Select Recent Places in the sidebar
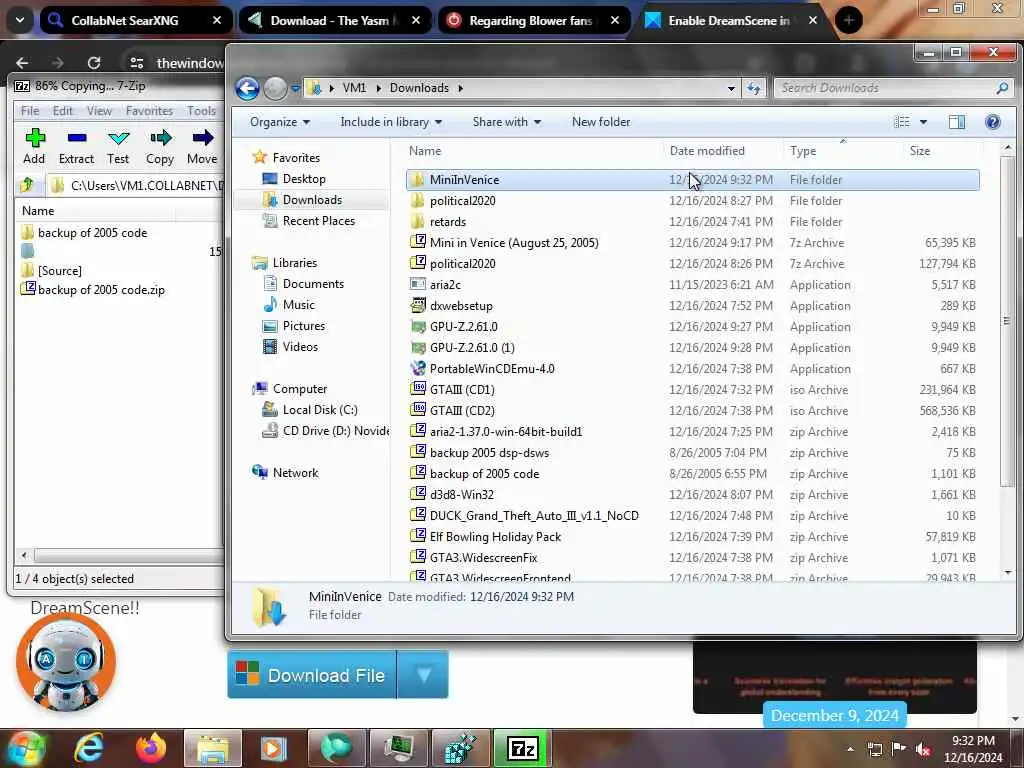Screen dimensions: 1024x768 [319, 221]
